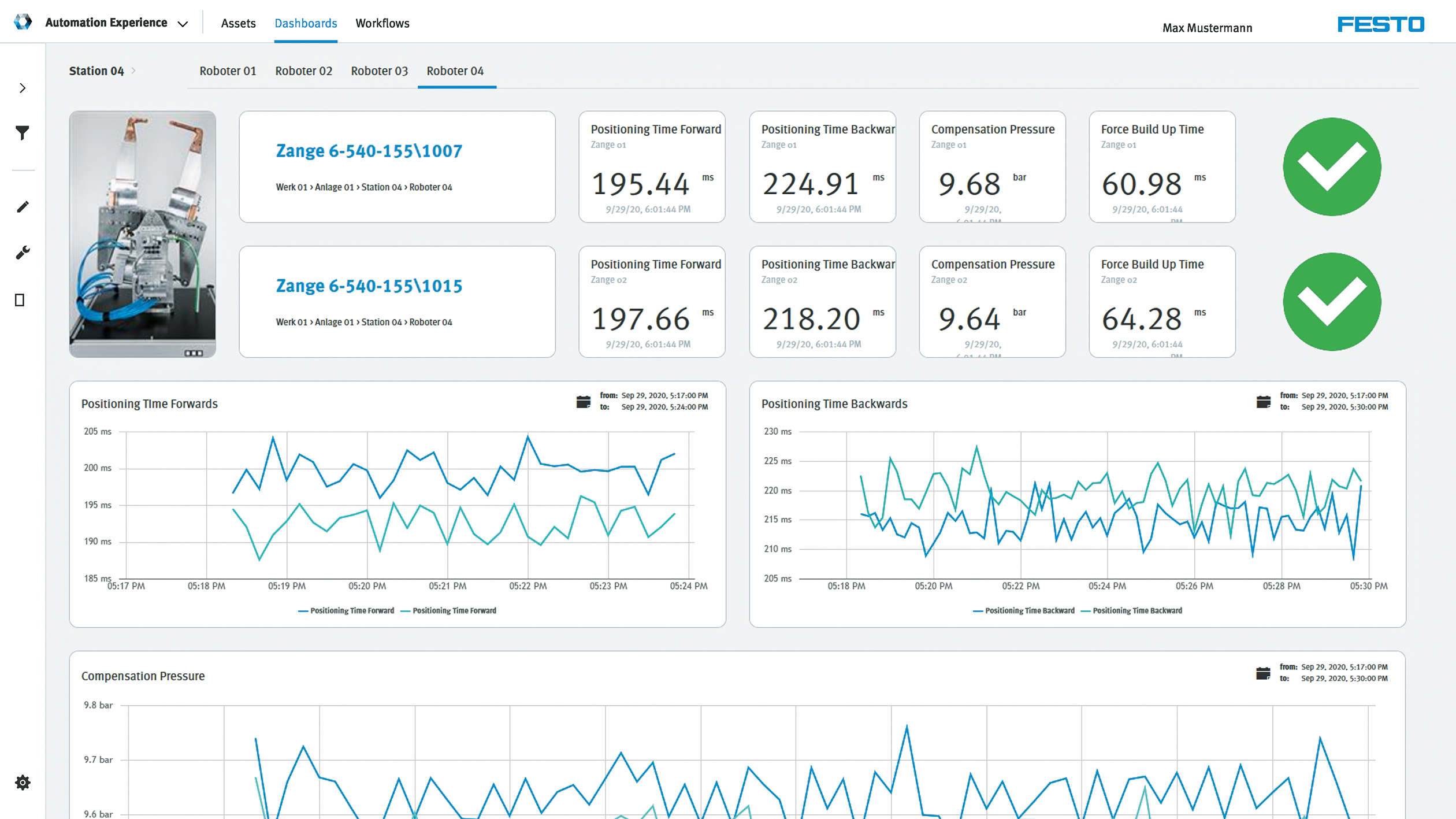Click calendar icon in Positioning Time Forwards chart
The height and width of the screenshot is (819, 1456).
click(x=583, y=402)
